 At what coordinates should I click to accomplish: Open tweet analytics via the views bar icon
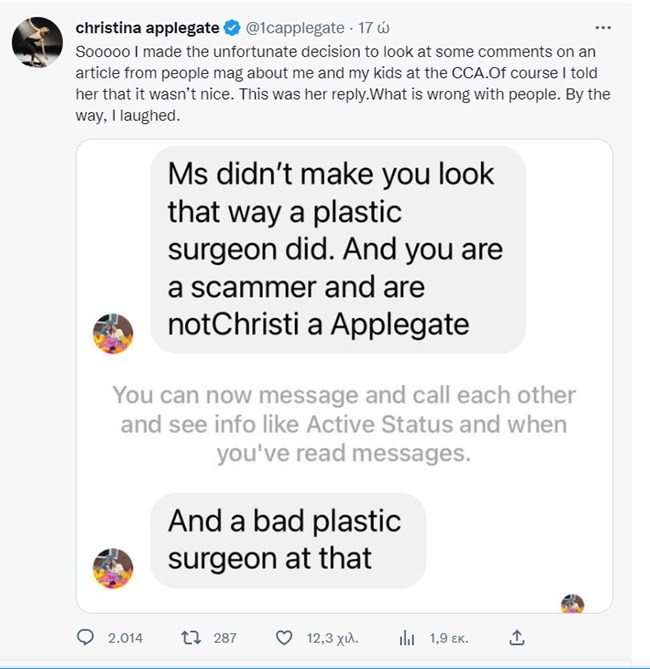tap(406, 637)
